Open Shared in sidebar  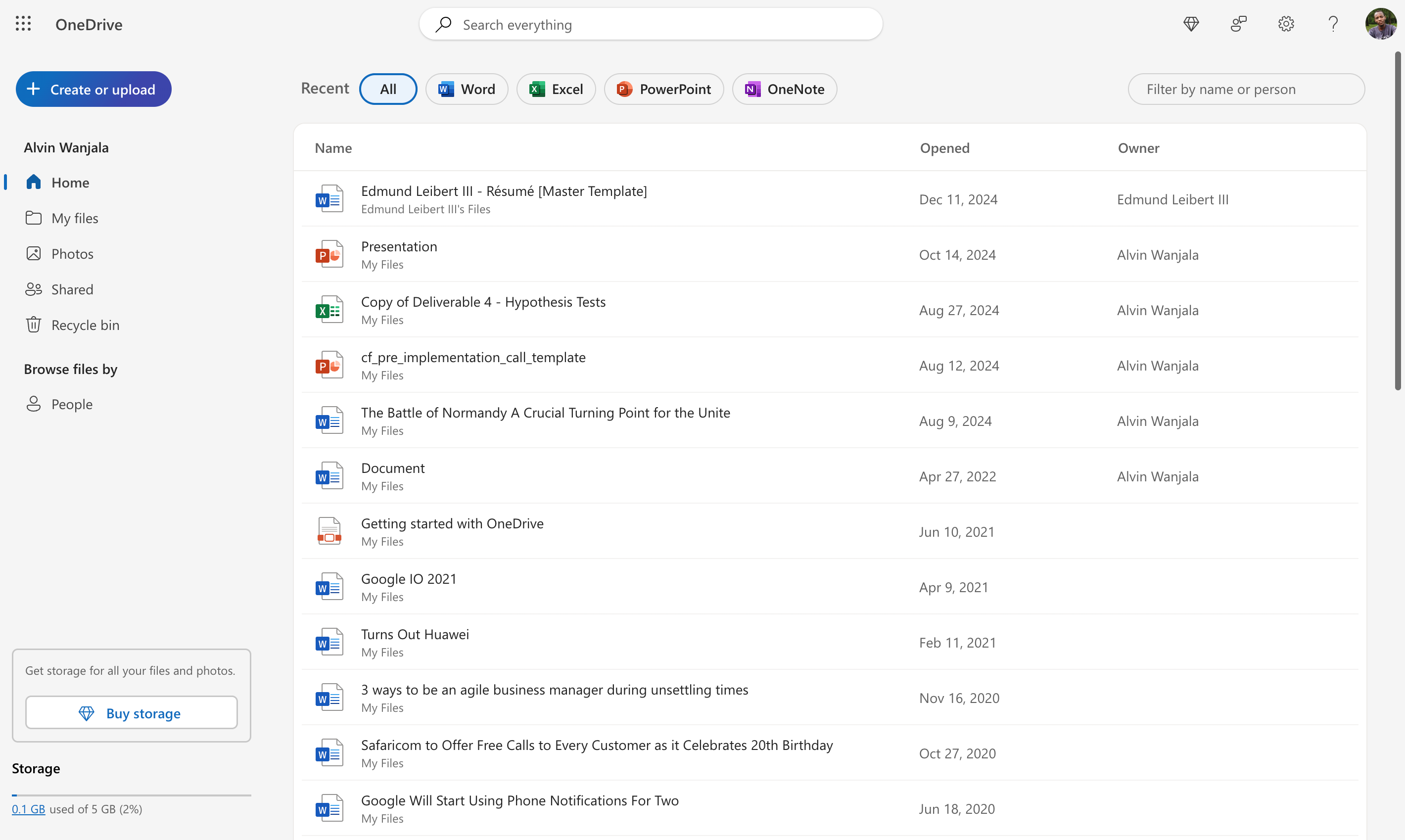[72, 289]
